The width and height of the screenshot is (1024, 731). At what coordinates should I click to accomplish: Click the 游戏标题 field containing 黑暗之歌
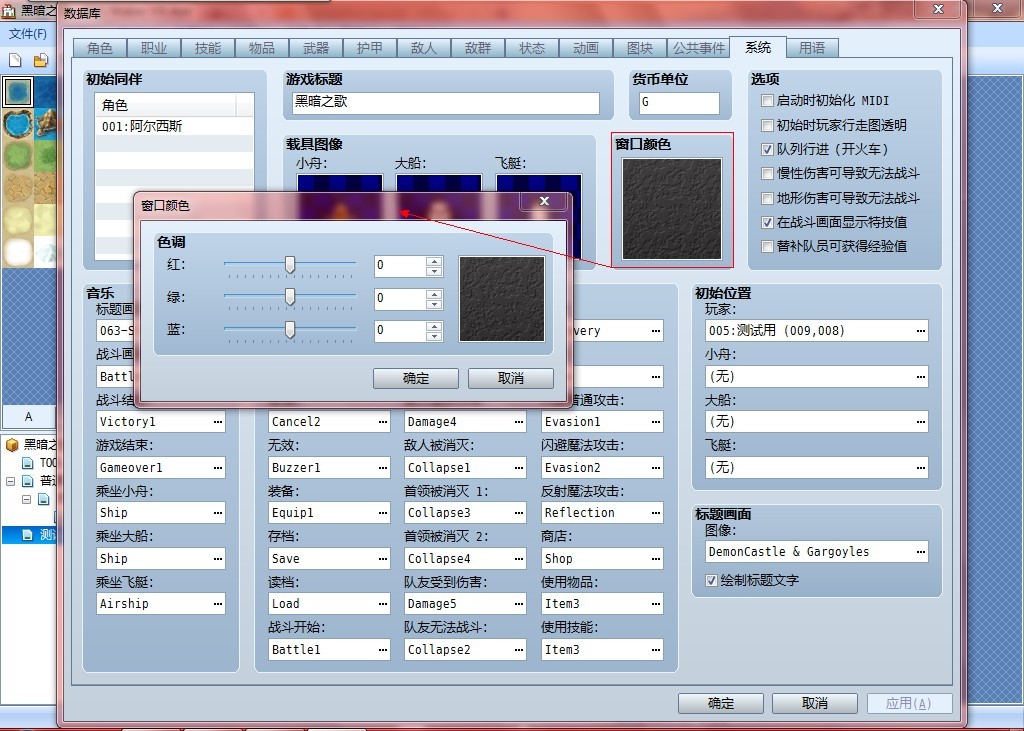pyautogui.click(x=445, y=103)
